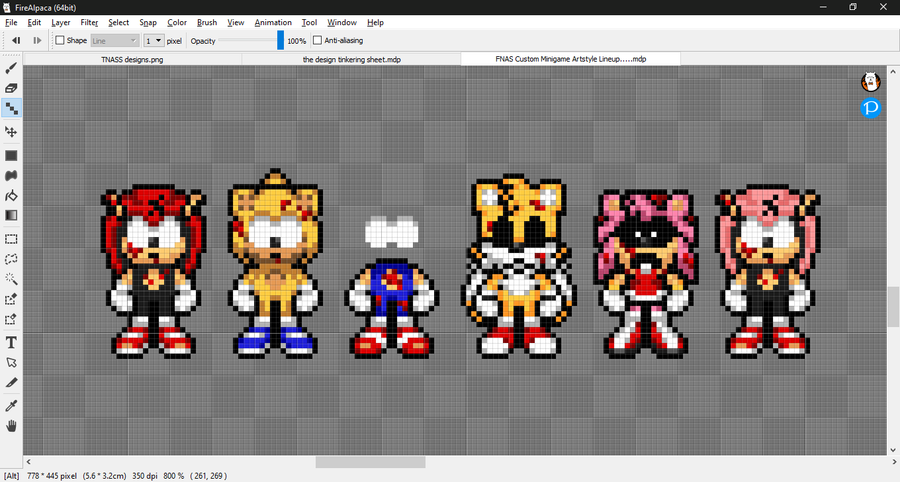Click the pink Amy sprite at far right
Screen dimensions: 900x482
pyautogui.click(x=768, y=271)
